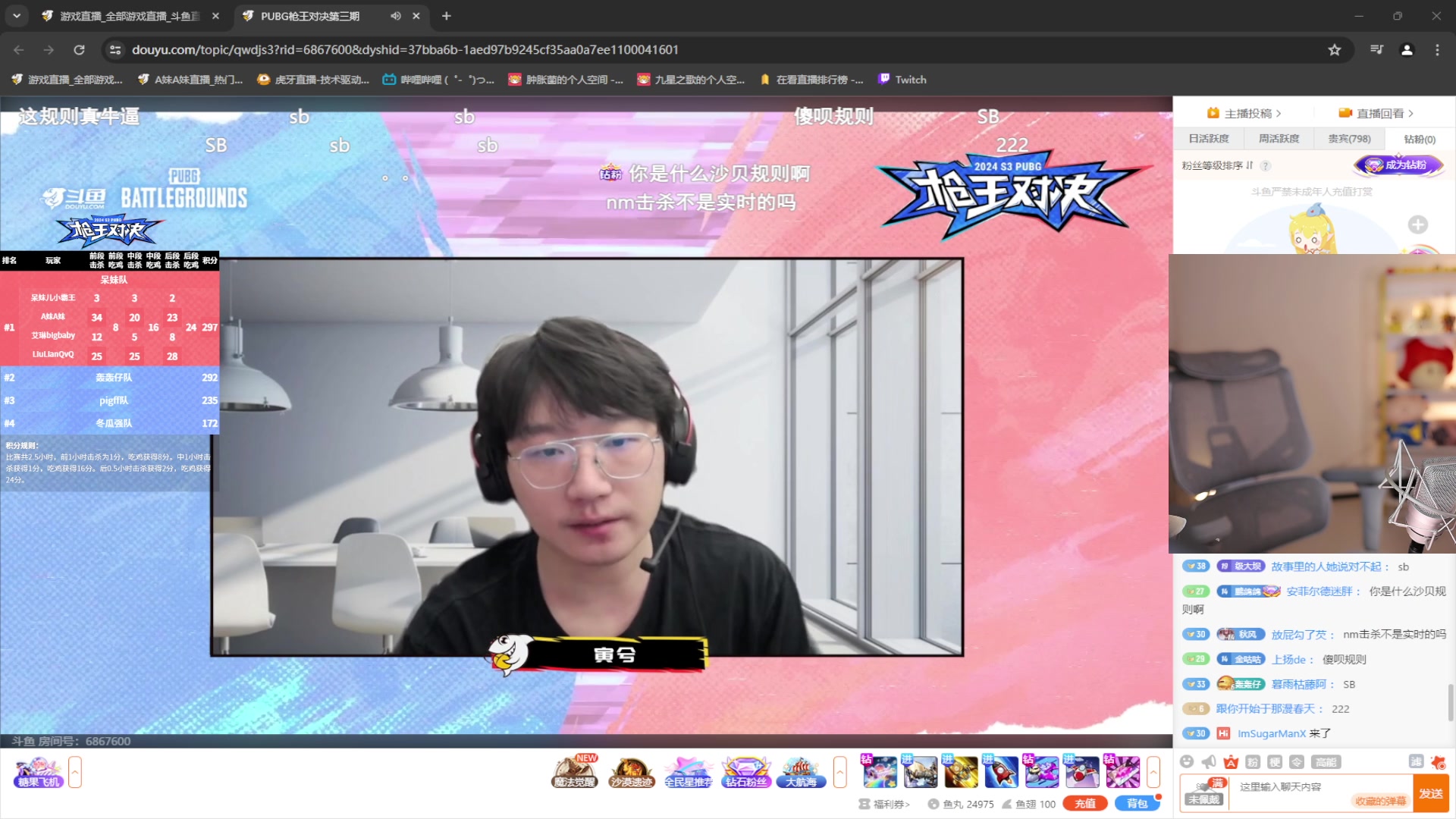Toggle the 滤 danmaku filter

(1416, 761)
